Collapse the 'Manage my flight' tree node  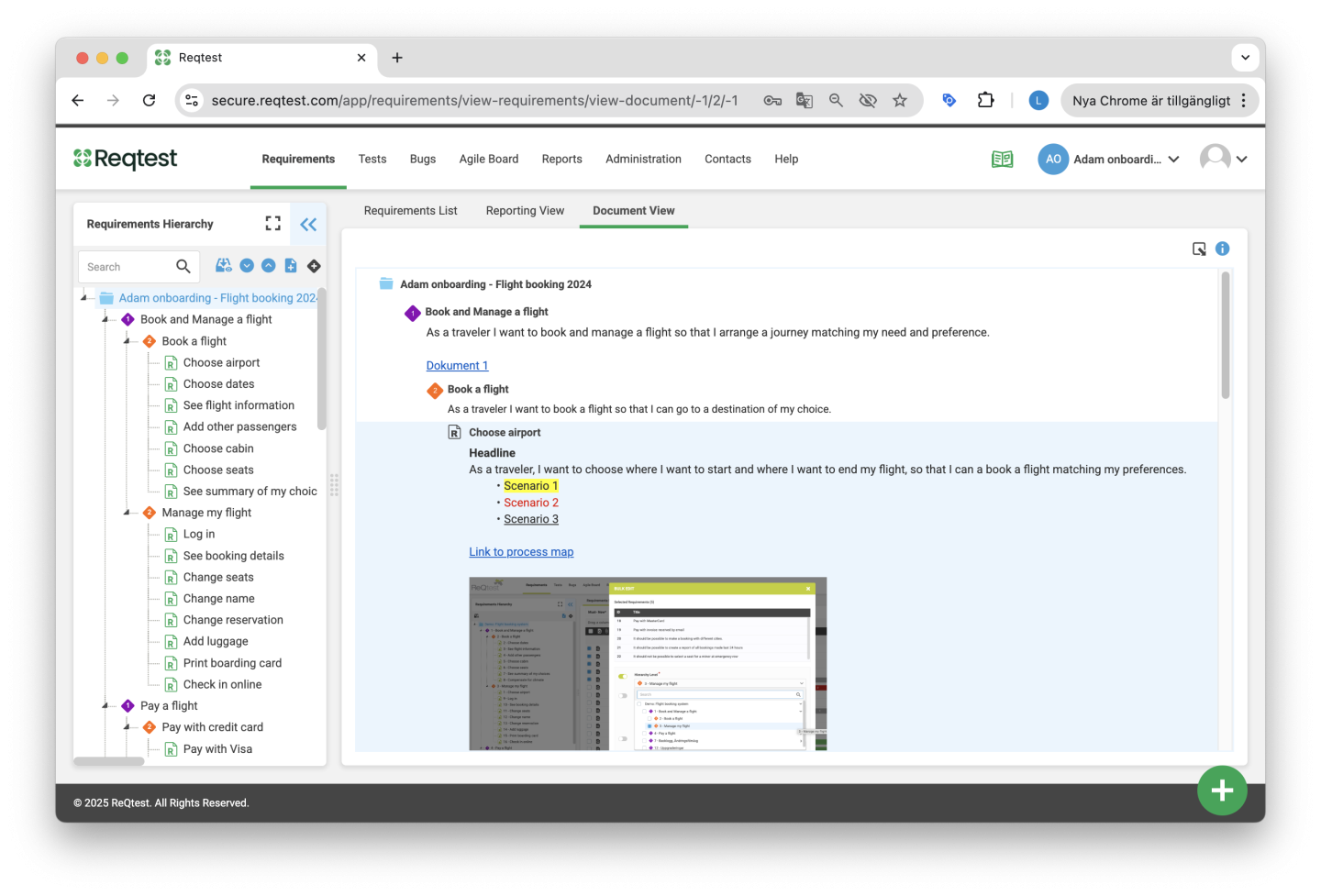[127, 513]
